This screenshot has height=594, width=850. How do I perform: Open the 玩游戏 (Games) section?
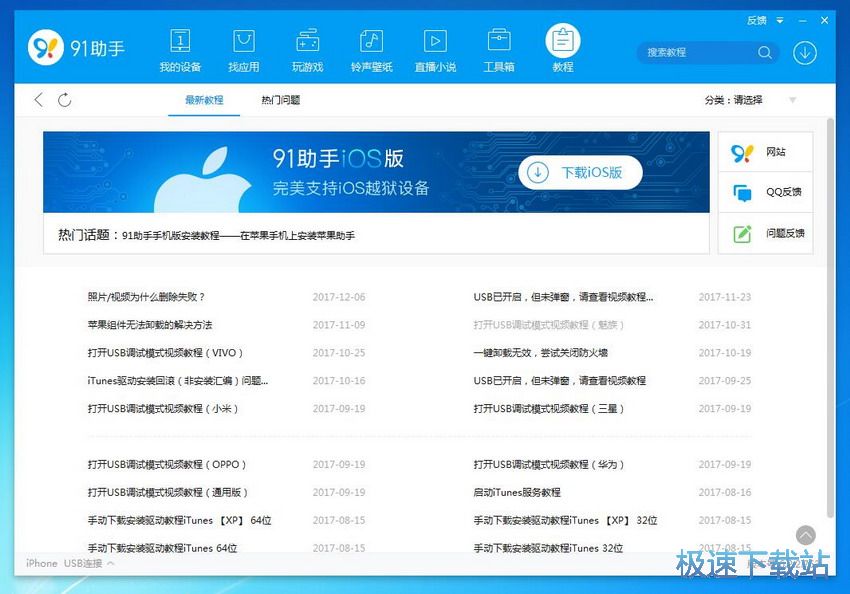point(307,51)
